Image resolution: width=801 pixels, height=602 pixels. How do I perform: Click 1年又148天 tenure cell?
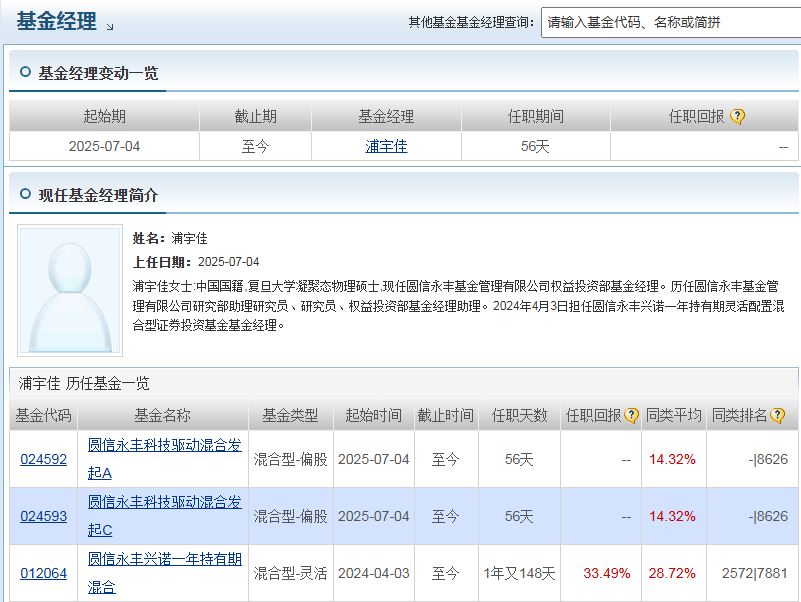[519, 573]
